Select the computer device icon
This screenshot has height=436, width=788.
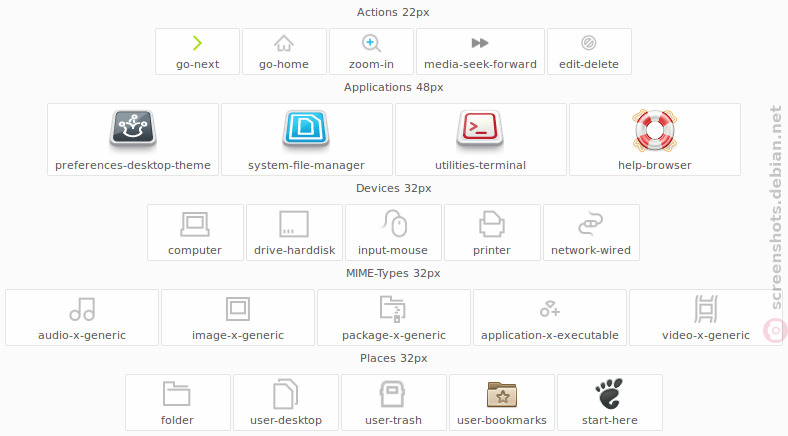(195, 224)
